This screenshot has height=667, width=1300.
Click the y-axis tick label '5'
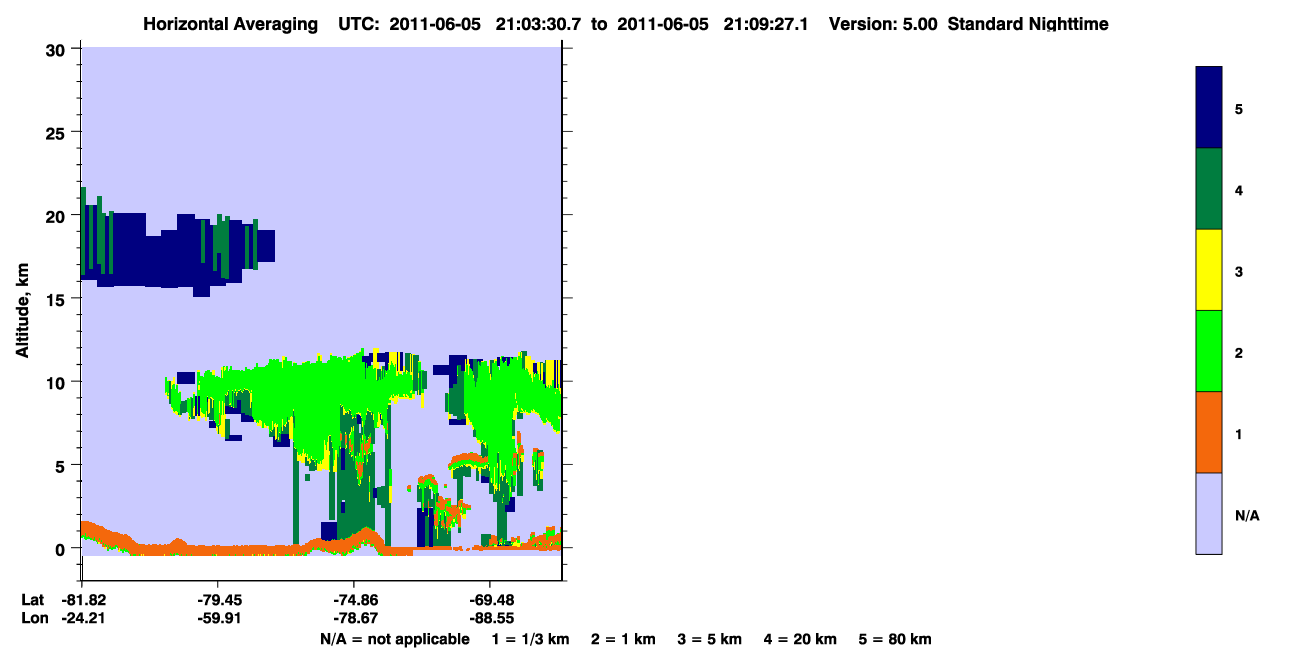pyautogui.click(x=61, y=465)
